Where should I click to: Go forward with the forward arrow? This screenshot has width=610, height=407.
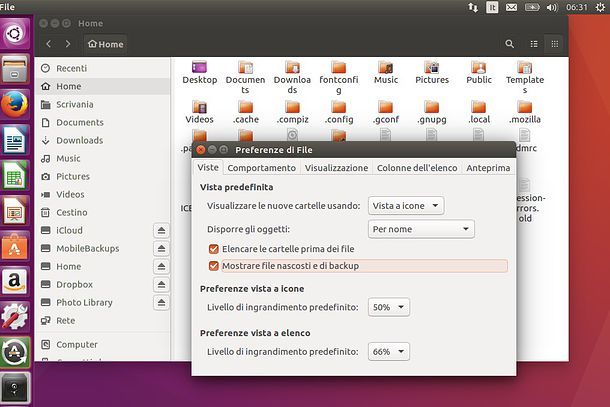point(68,44)
